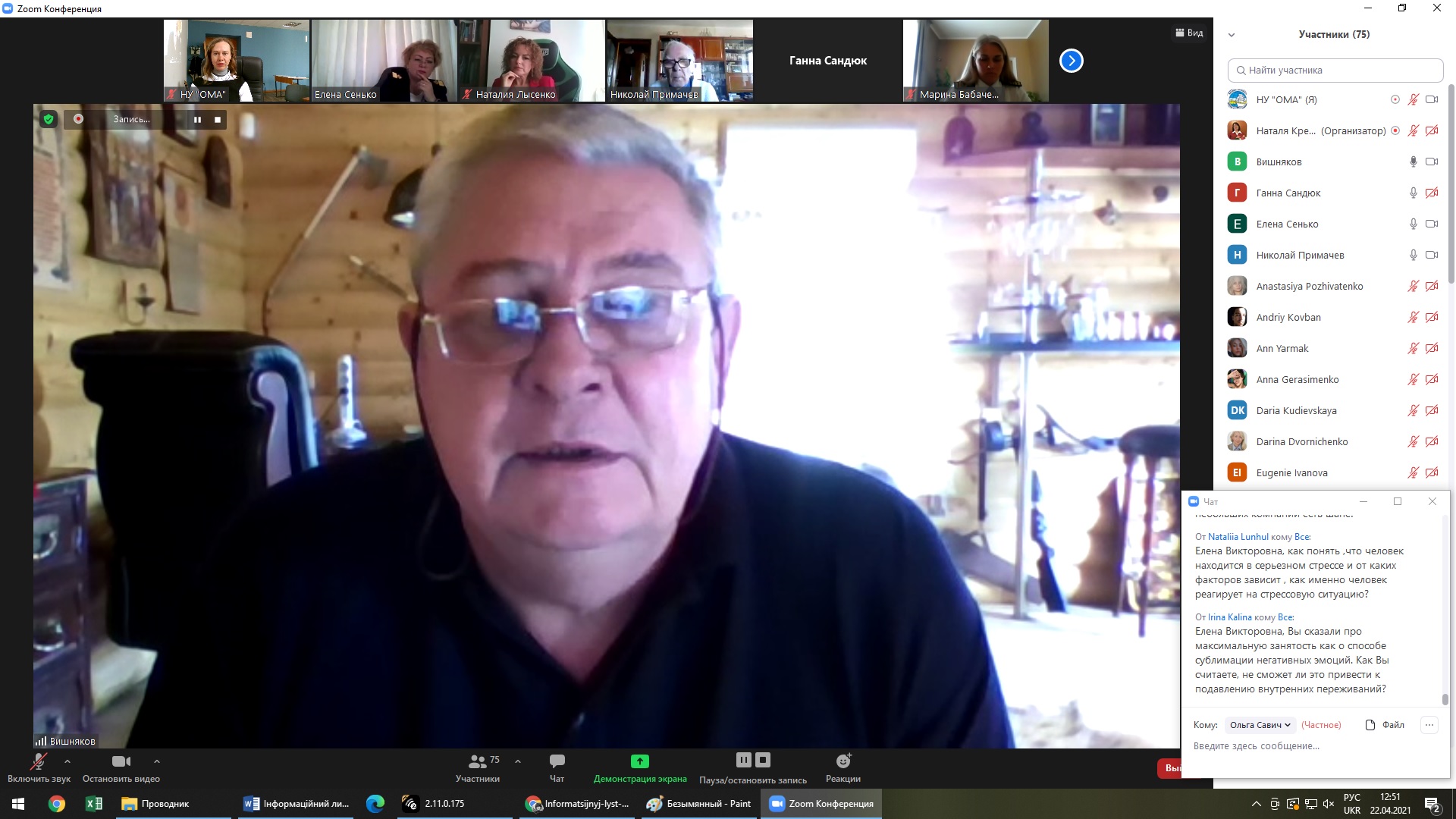Toggle Вишняков's camera in list
The height and width of the screenshot is (819, 1456).
[1432, 162]
